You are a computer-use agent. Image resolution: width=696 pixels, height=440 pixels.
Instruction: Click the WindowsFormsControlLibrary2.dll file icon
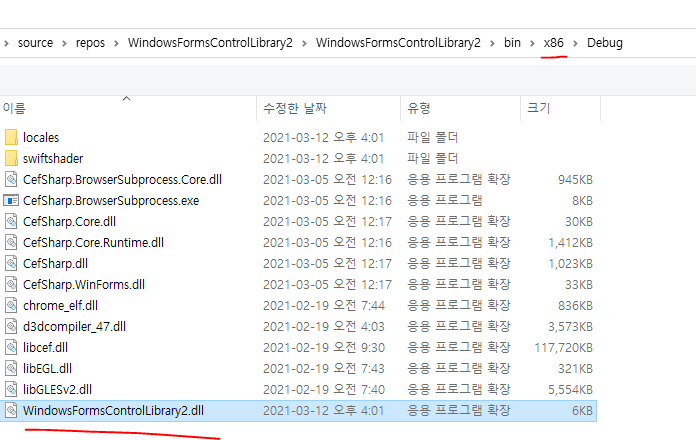pyautogui.click(x=11, y=410)
